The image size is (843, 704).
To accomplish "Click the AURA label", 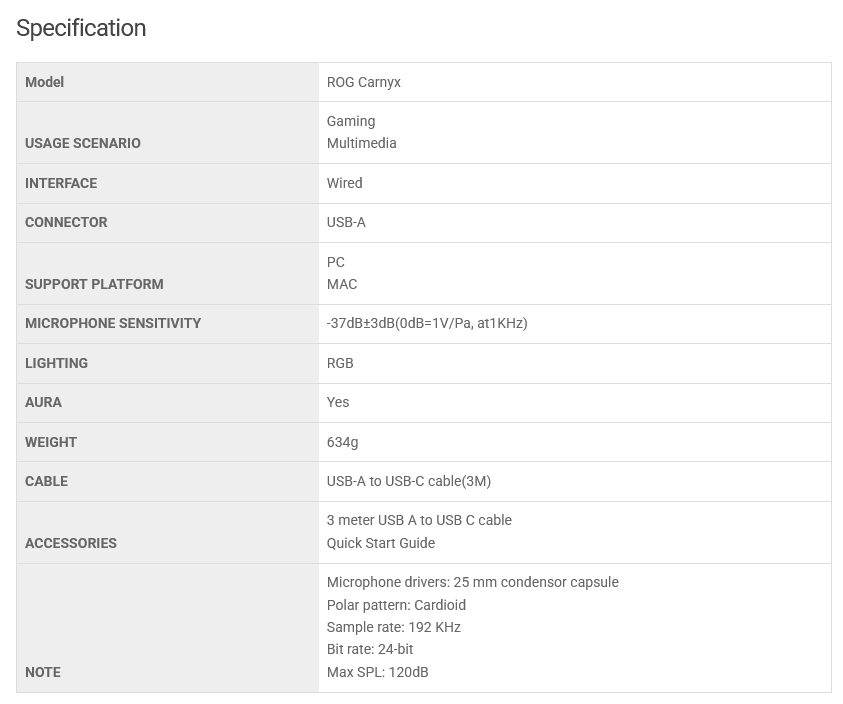I will pyautogui.click(x=43, y=402).
